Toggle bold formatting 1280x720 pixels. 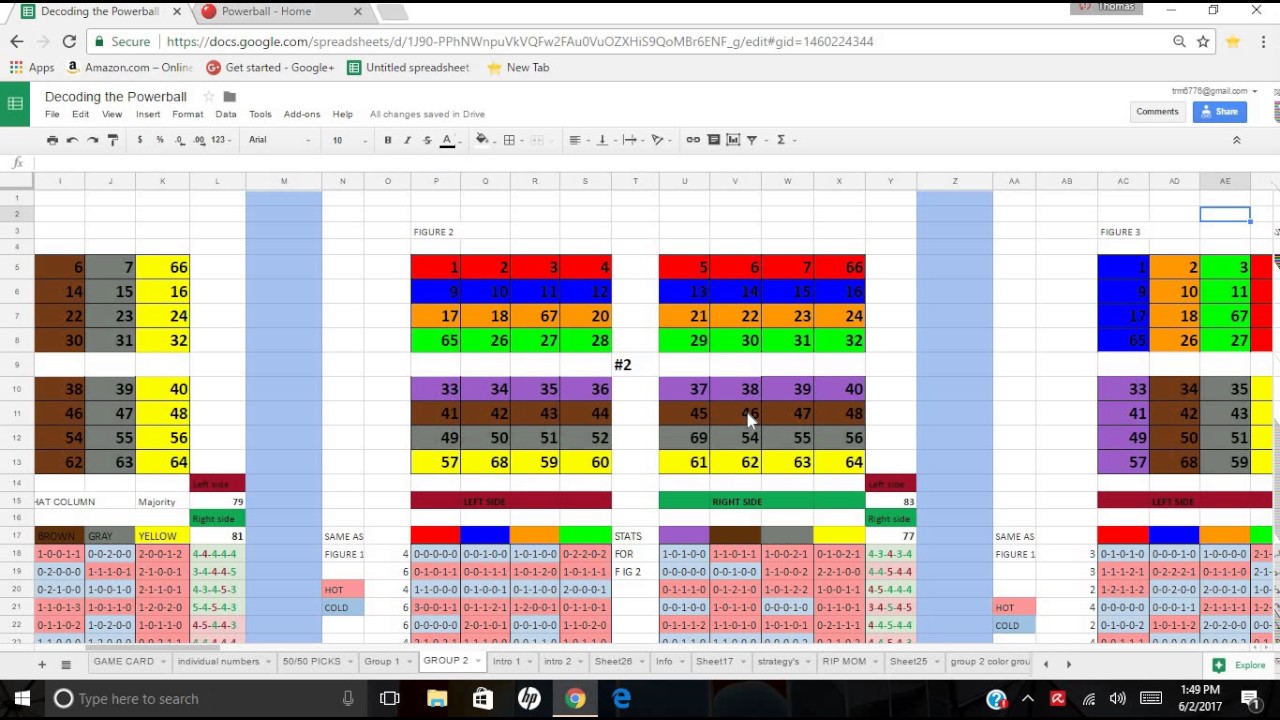[x=388, y=140]
